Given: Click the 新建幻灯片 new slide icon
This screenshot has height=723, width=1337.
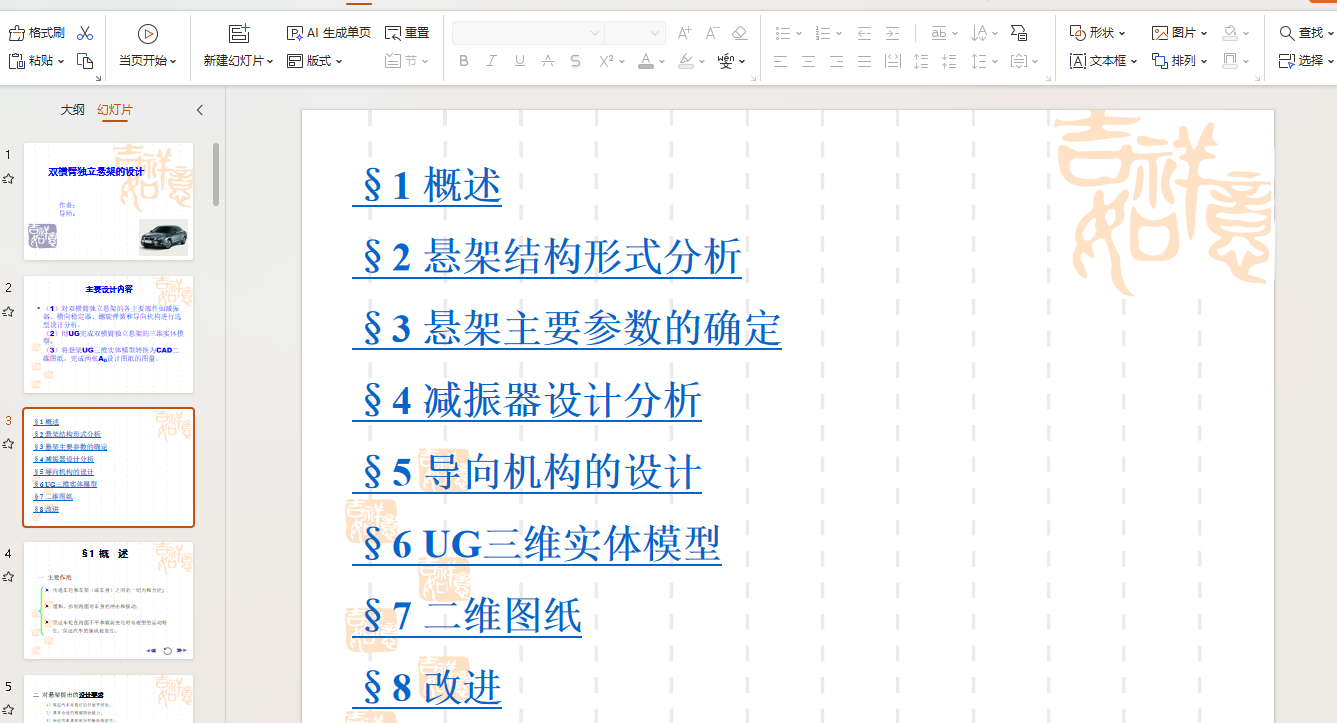Looking at the screenshot, I should (x=239, y=34).
